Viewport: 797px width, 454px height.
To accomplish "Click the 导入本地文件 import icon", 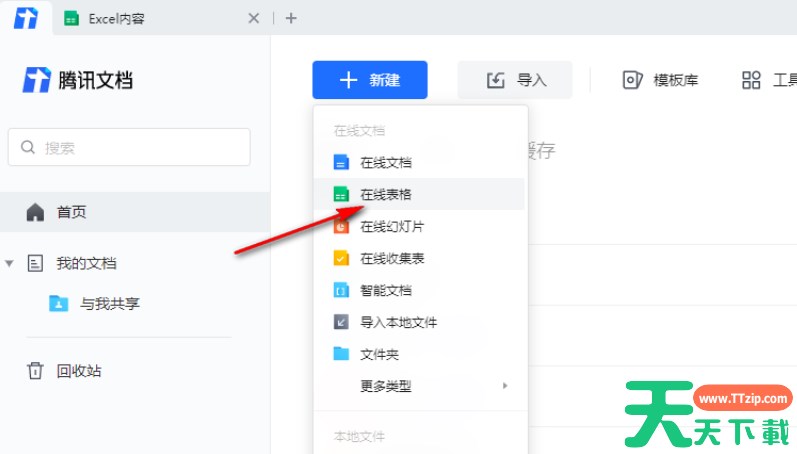I will pyautogui.click(x=341, y=322).
